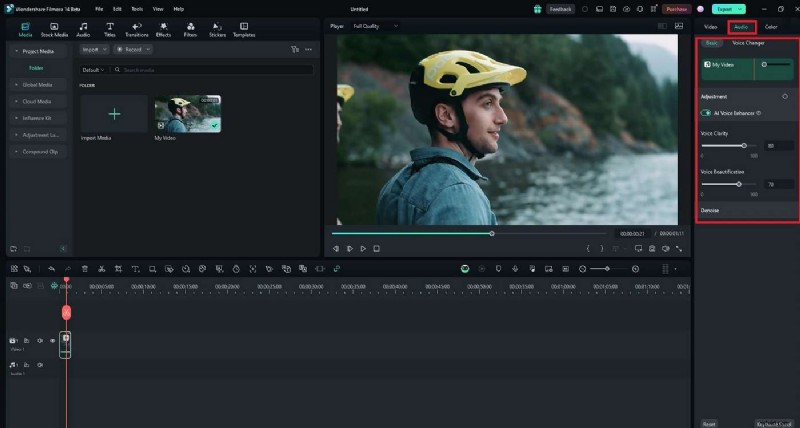Screen dimensions: 800x428
Task: Click the Voice Clarity slider handle
Action: pyautogui.click(x=744, y=146)
